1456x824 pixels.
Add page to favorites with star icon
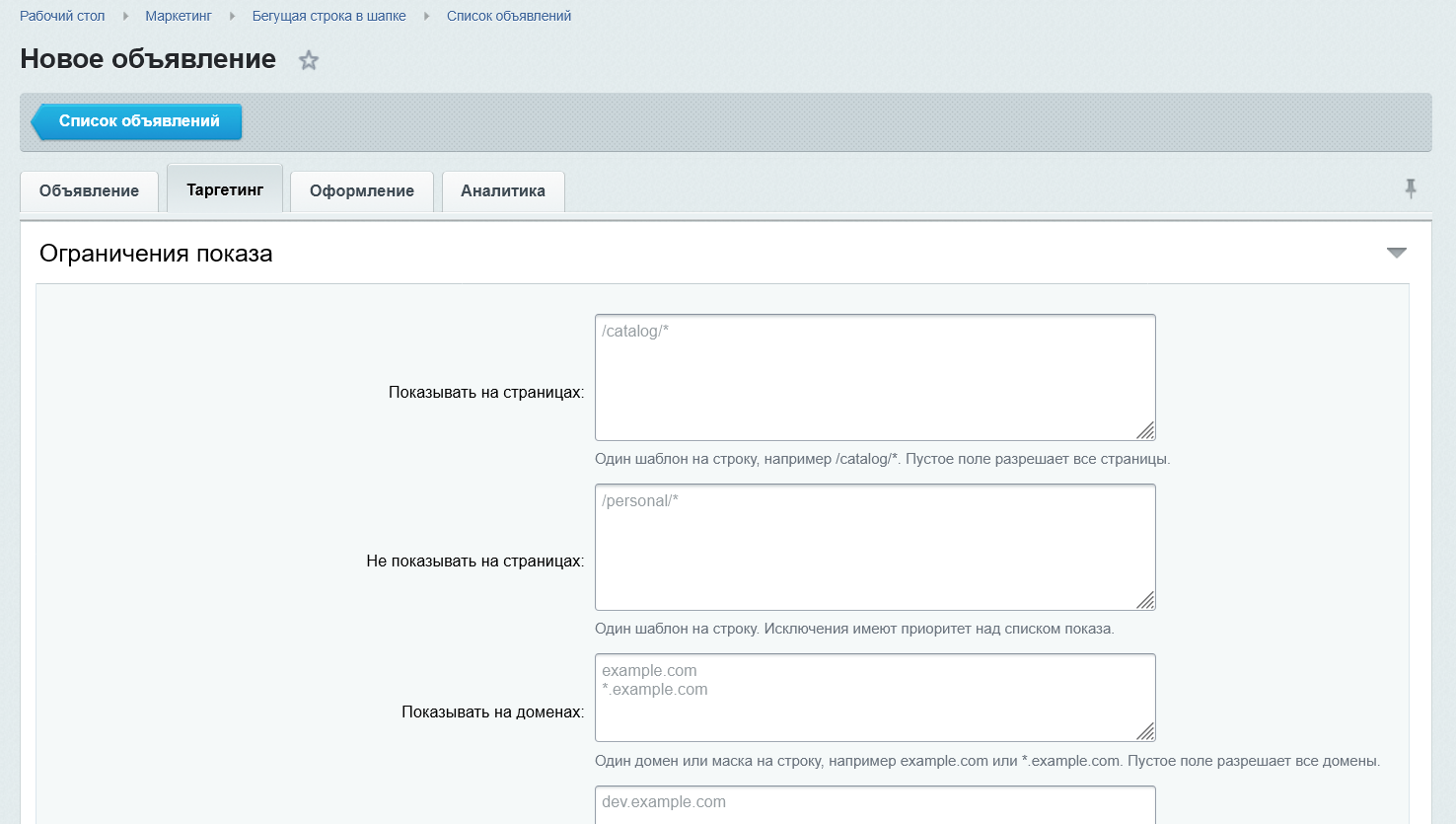309,60
